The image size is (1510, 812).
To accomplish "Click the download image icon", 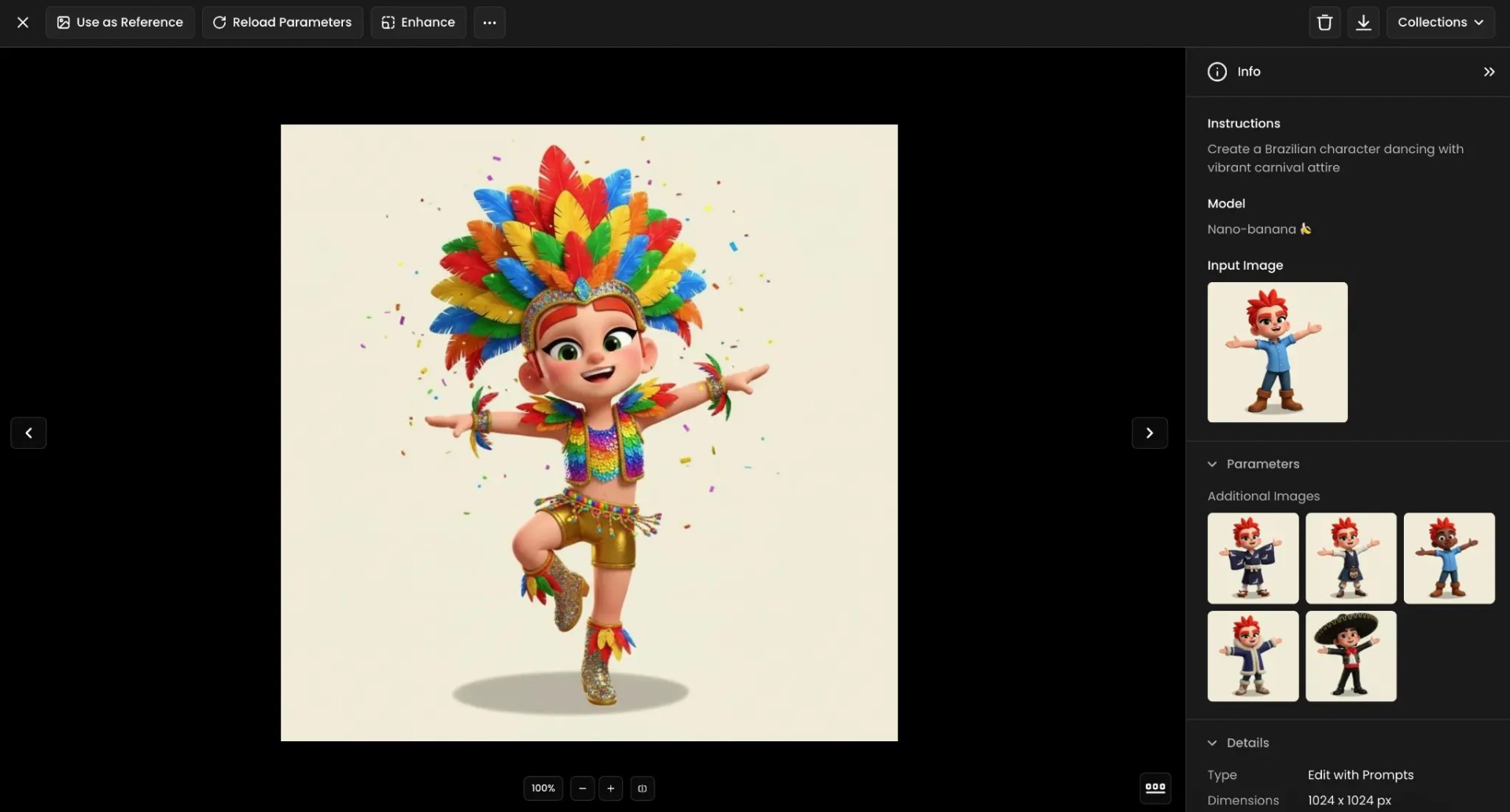I will (1364, 22).
